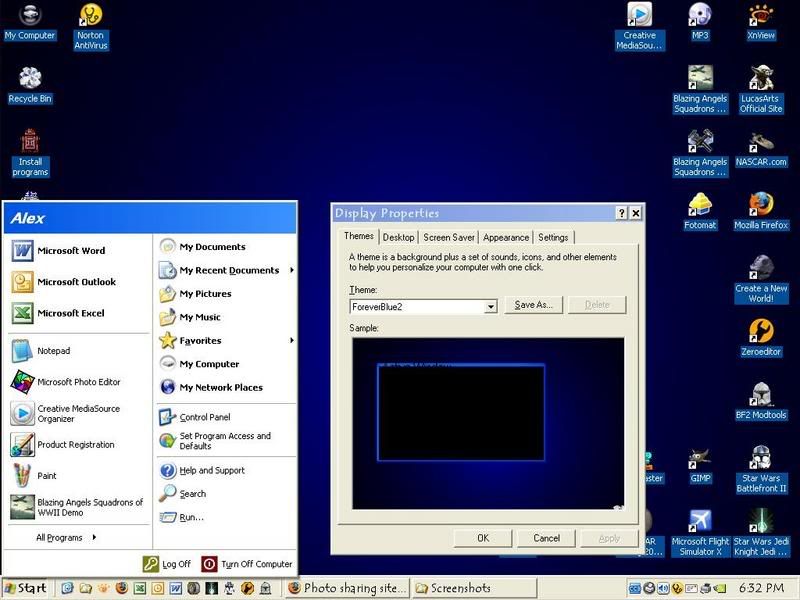Select the MP3 desktop shortcut

[700, 22]
